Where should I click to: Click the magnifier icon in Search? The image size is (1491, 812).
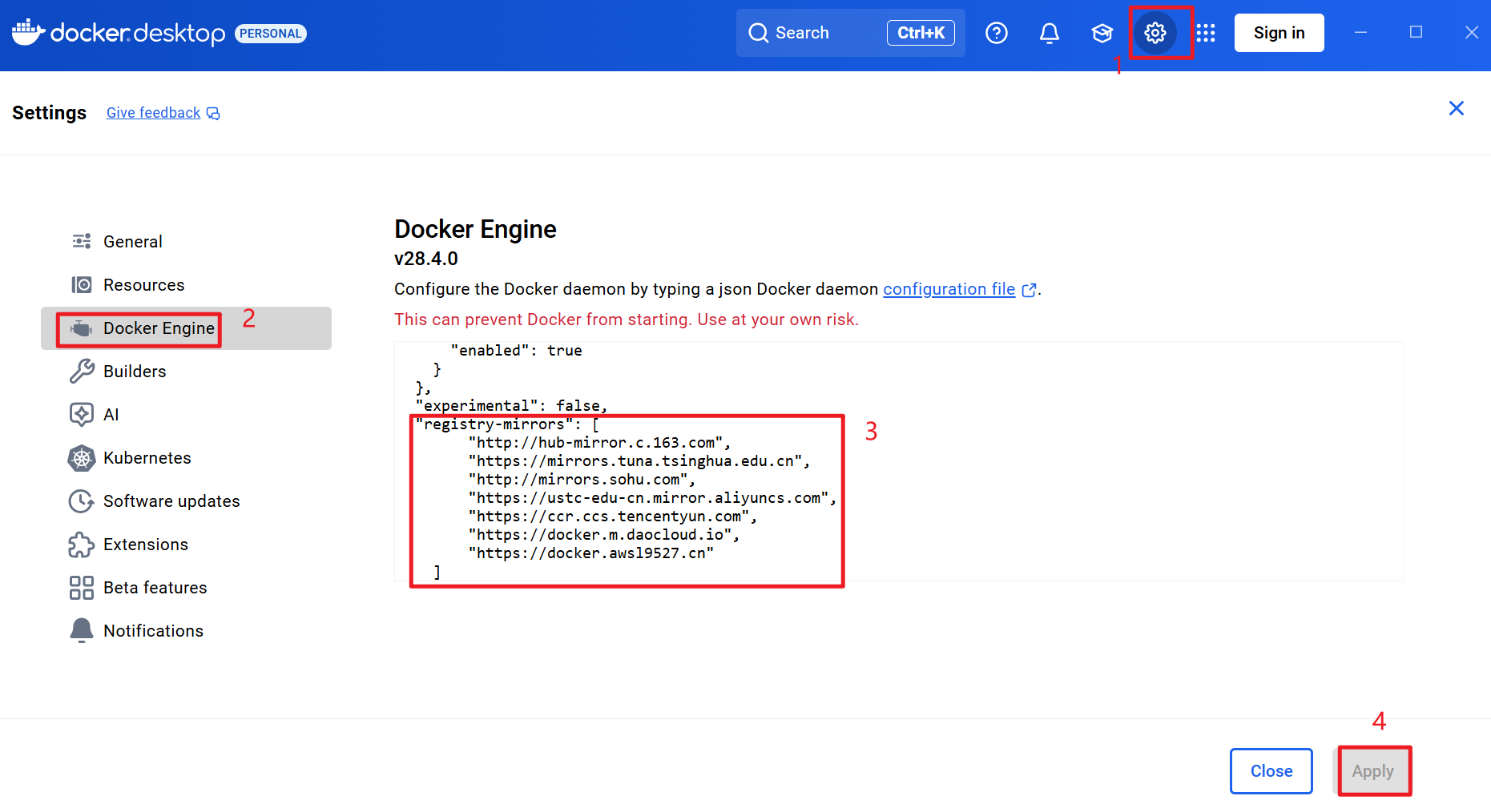click(x=758, y=33)
